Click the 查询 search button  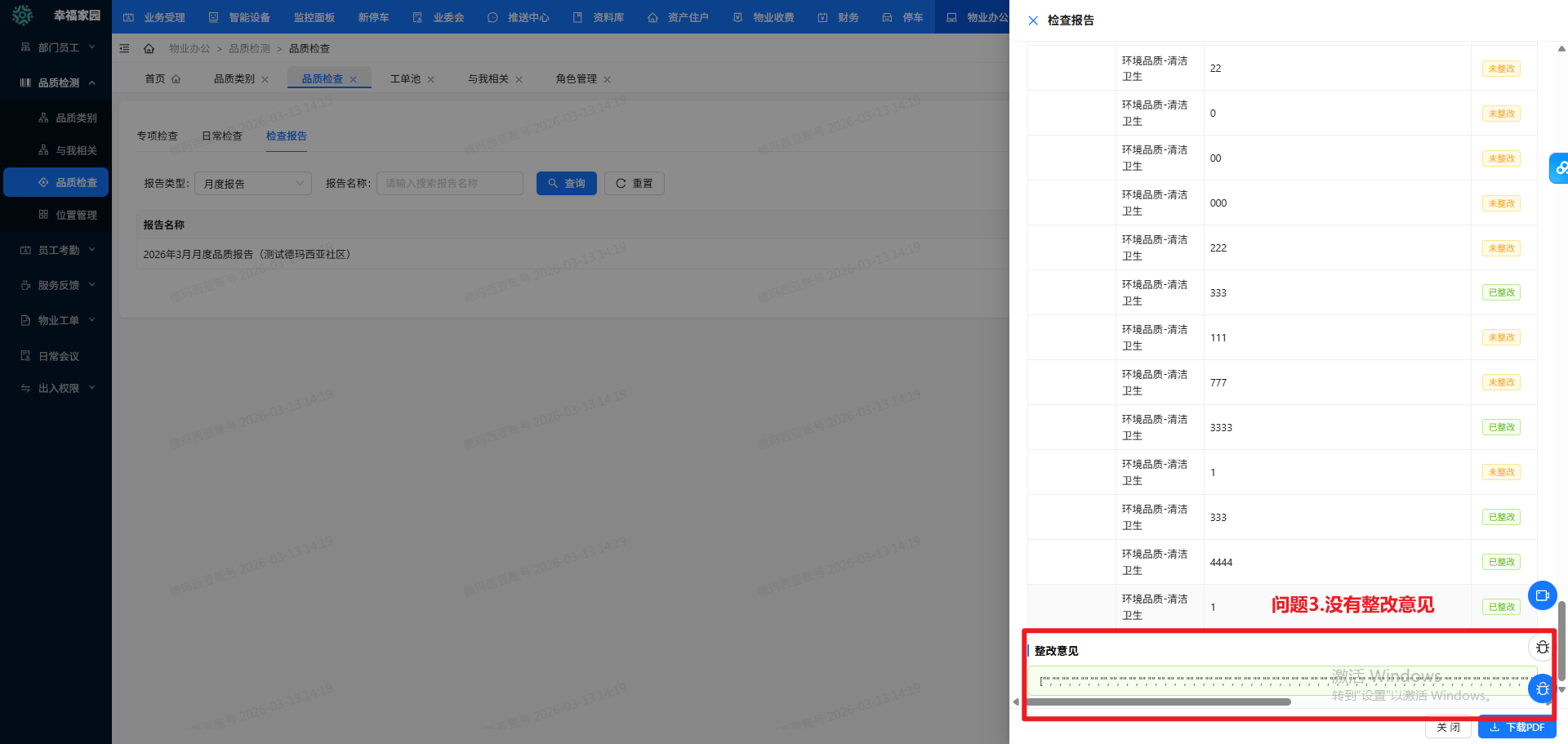click(x=566, y=184)
